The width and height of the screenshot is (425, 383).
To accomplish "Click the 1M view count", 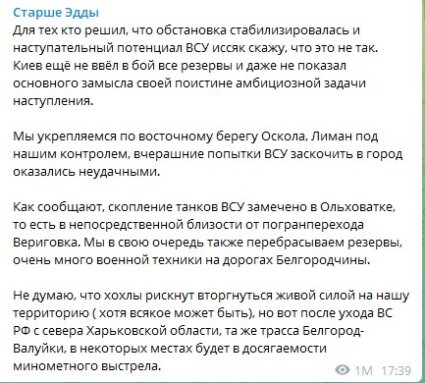I will tap(363, 370).
